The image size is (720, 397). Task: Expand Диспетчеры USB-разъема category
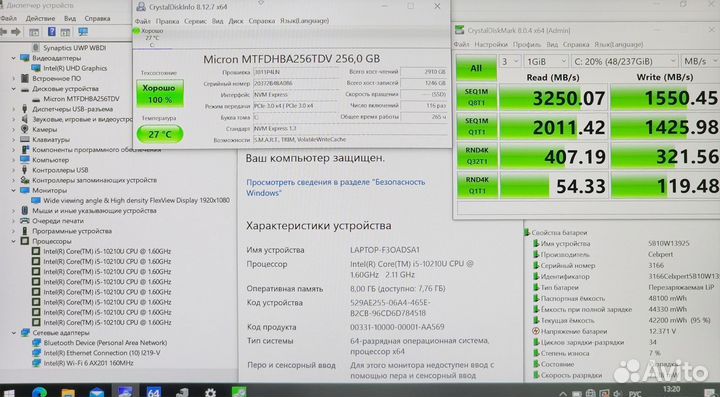pyautogui.click(x=14, y=109)
